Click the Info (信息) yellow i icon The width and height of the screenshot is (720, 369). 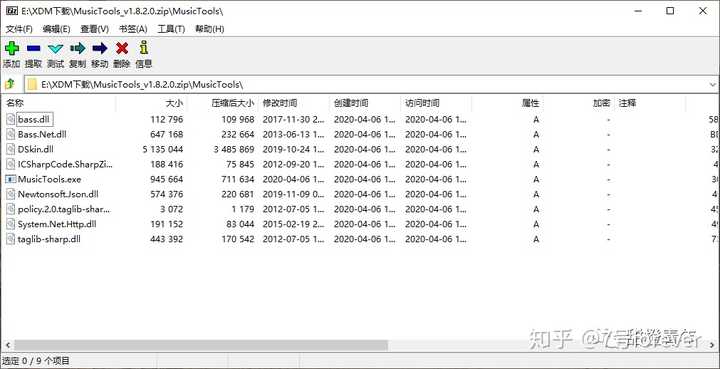click(x=144, y=48)
